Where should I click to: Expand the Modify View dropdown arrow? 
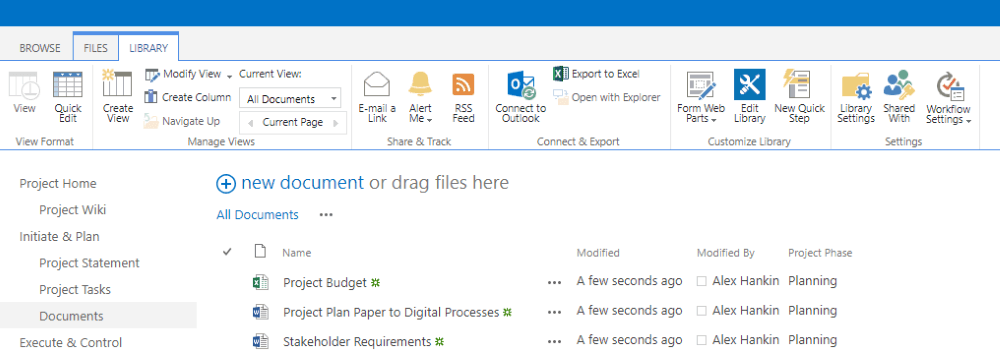click(229, 76)
